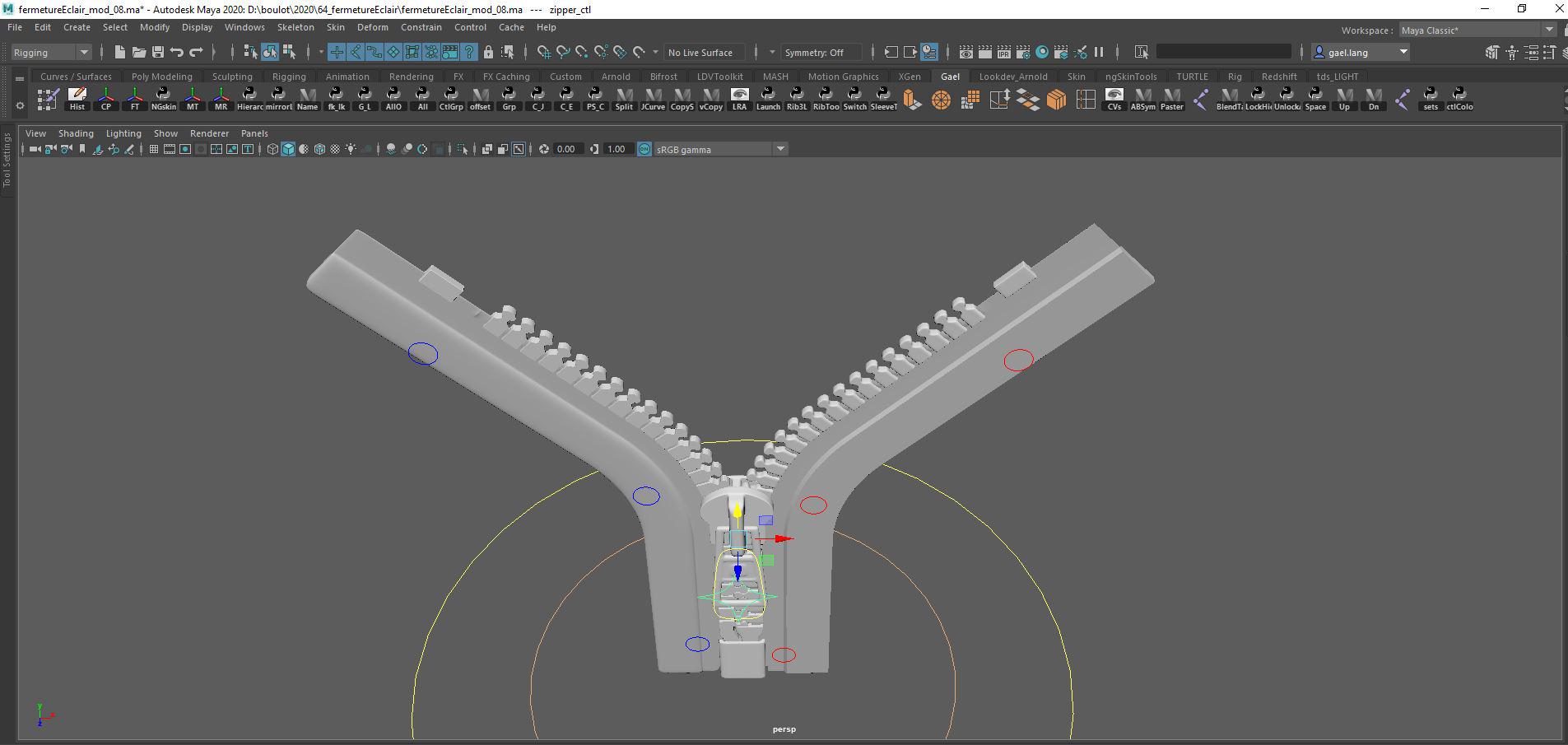This screenshot has width=1568, height=745.
Task: Click the ctlColo shelf script
Action: coord(1459,98)
